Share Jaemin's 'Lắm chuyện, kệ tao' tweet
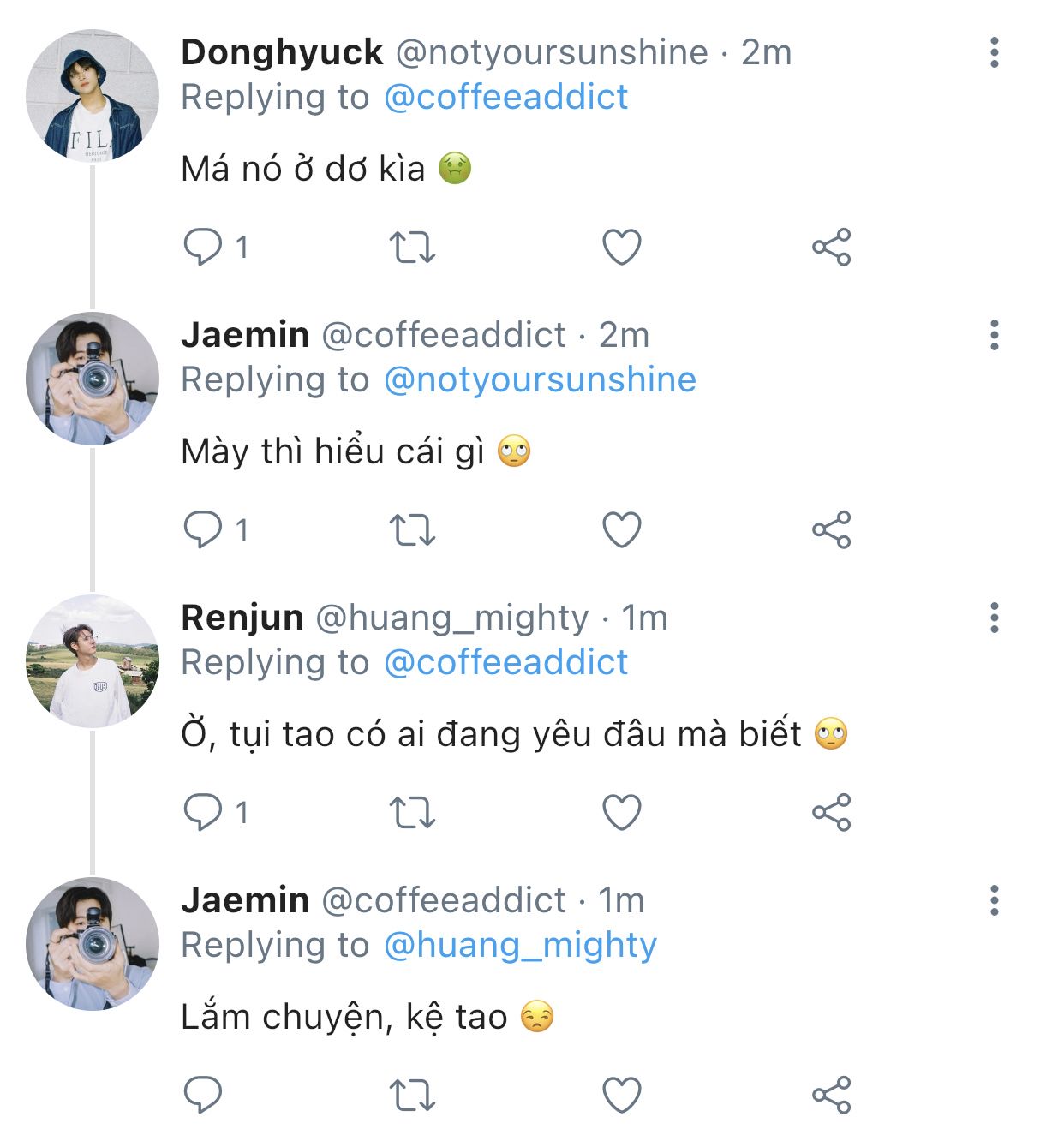 pyautogui.click(x=831, y=1095)
